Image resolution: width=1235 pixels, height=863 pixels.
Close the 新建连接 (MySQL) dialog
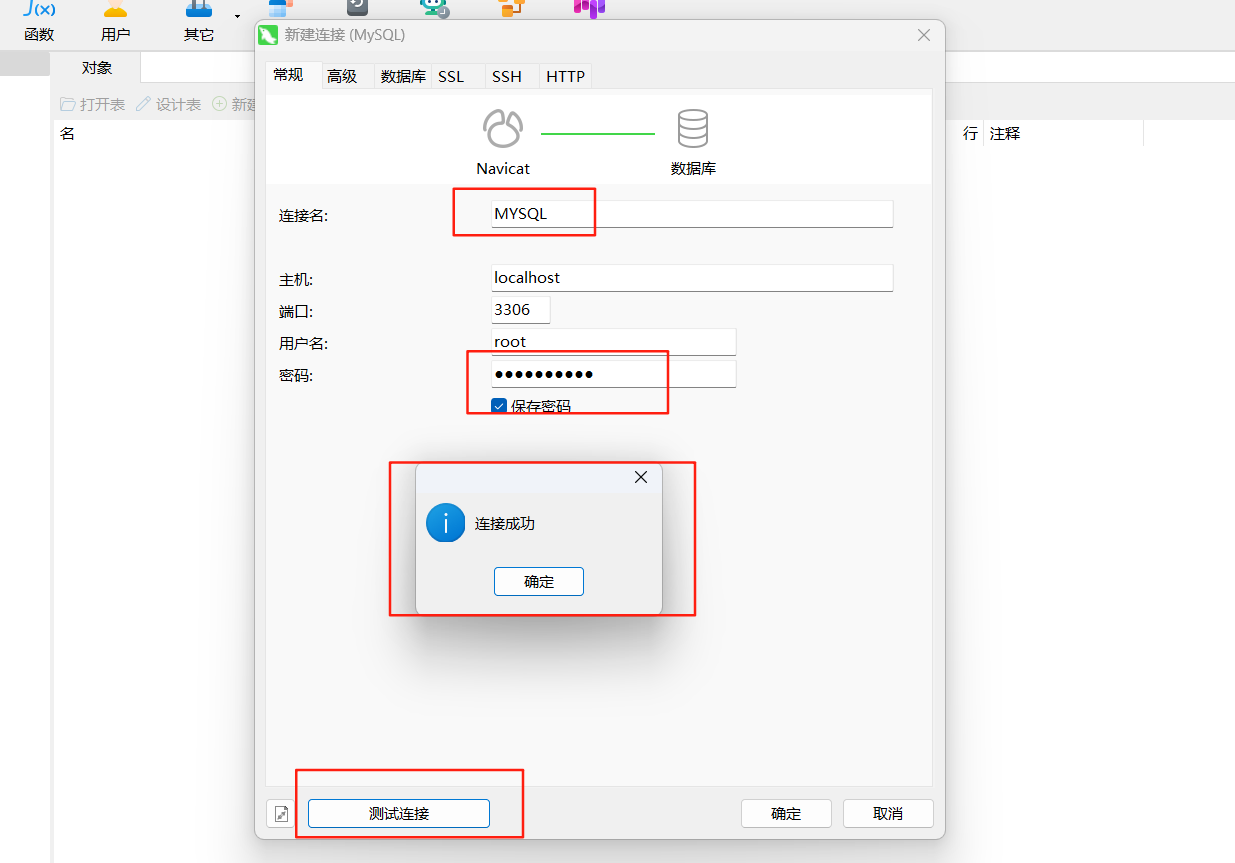(924, 35)
